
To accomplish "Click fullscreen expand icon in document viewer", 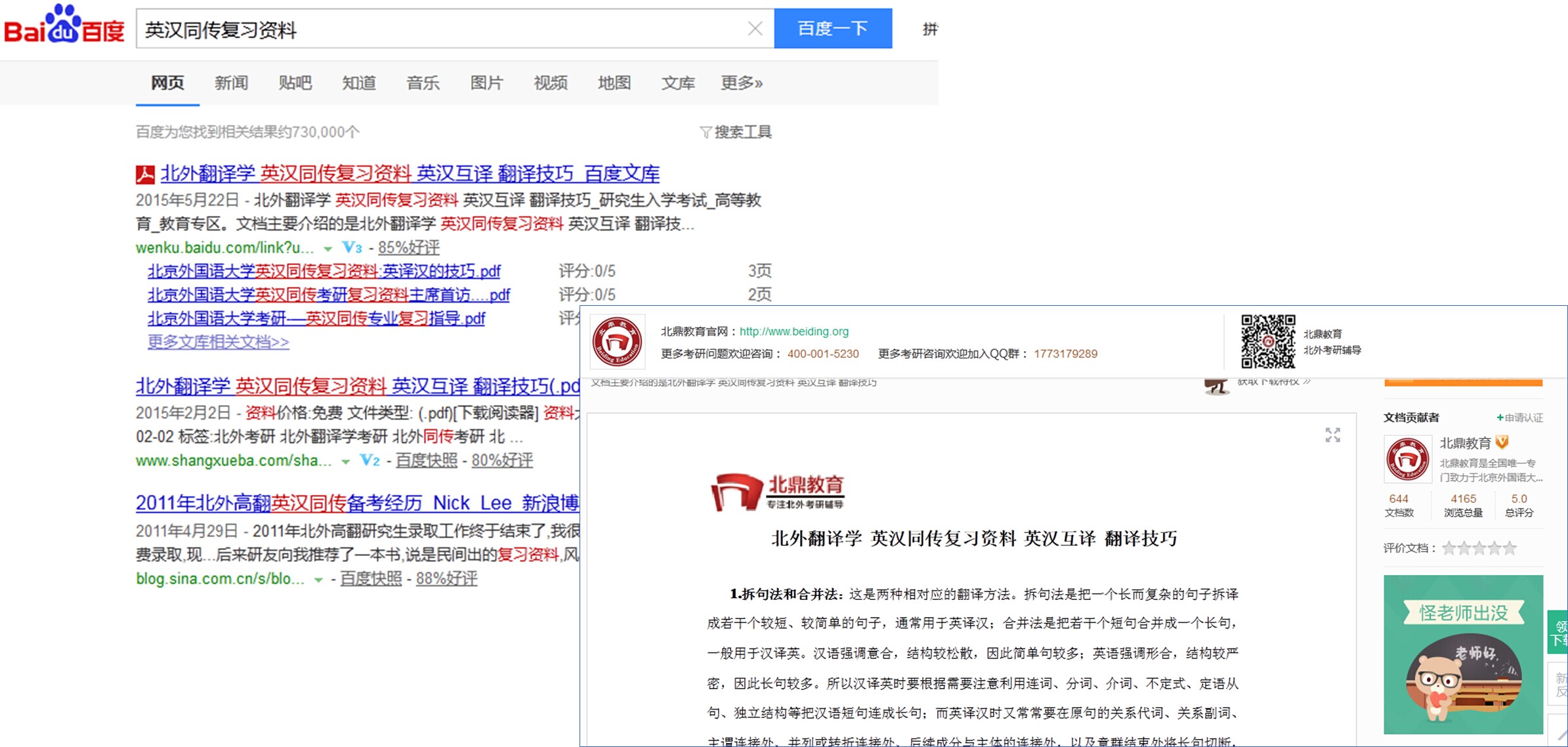I will tap(1332, 435).
